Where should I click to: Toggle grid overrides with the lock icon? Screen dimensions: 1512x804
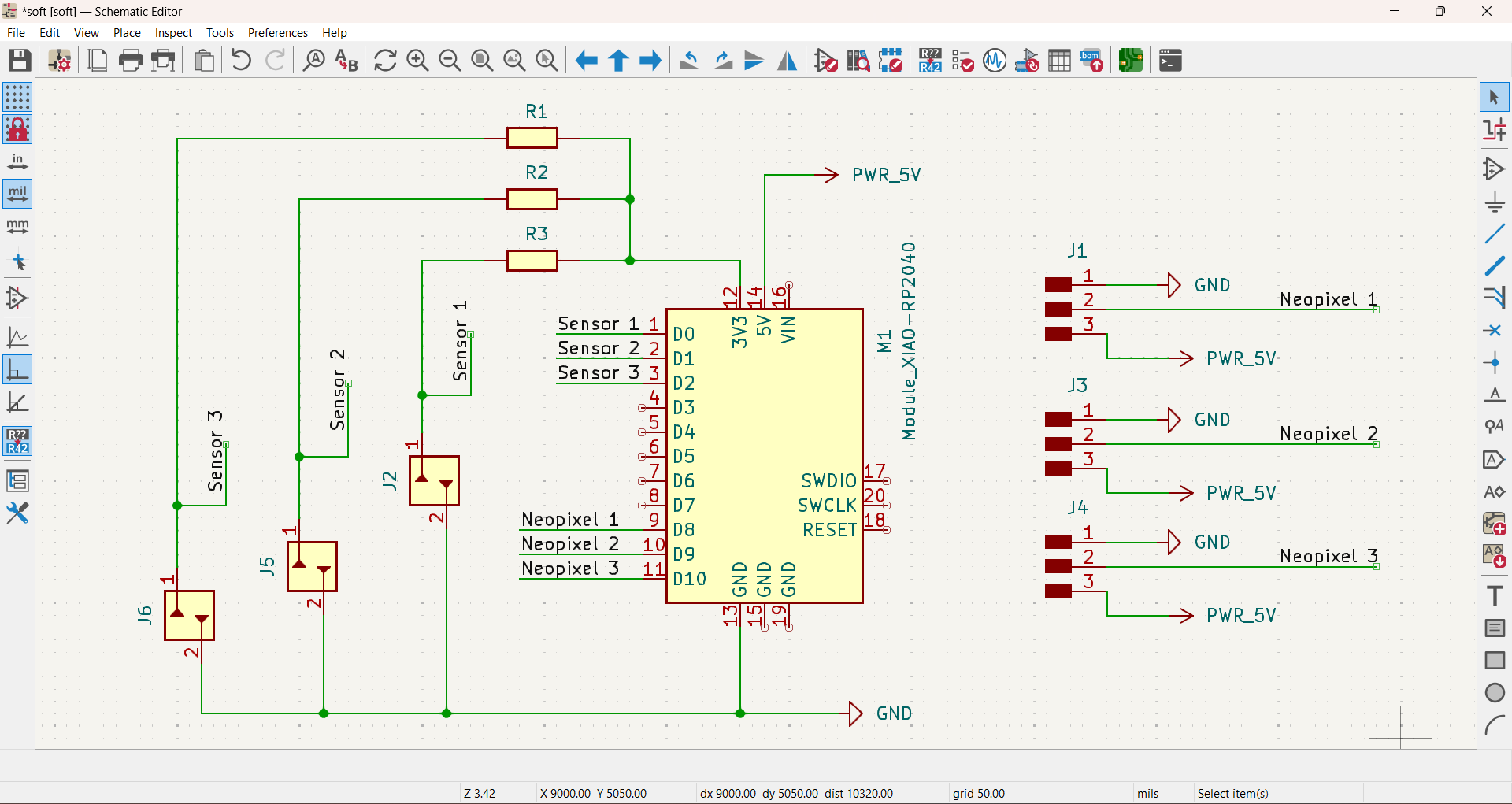[x=17, y=129]
